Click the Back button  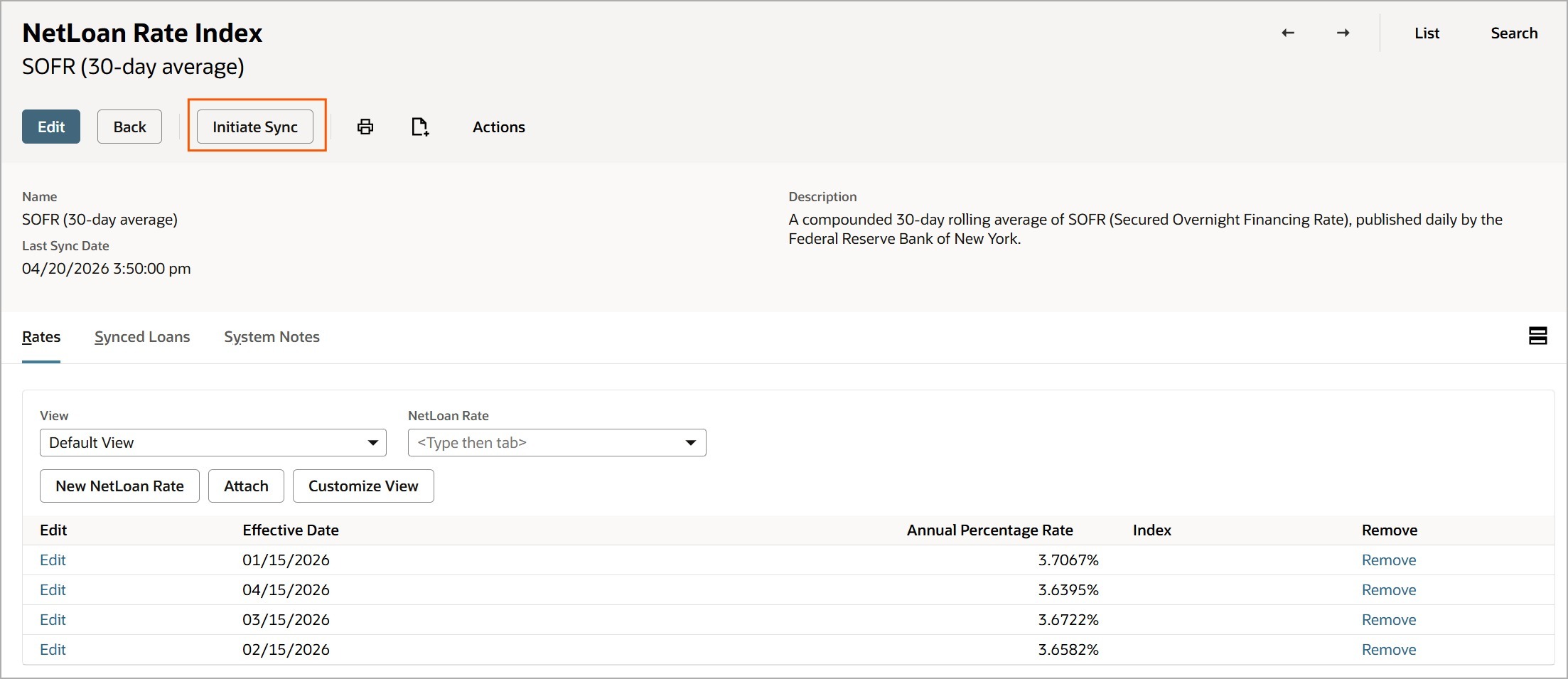point(129,127)
